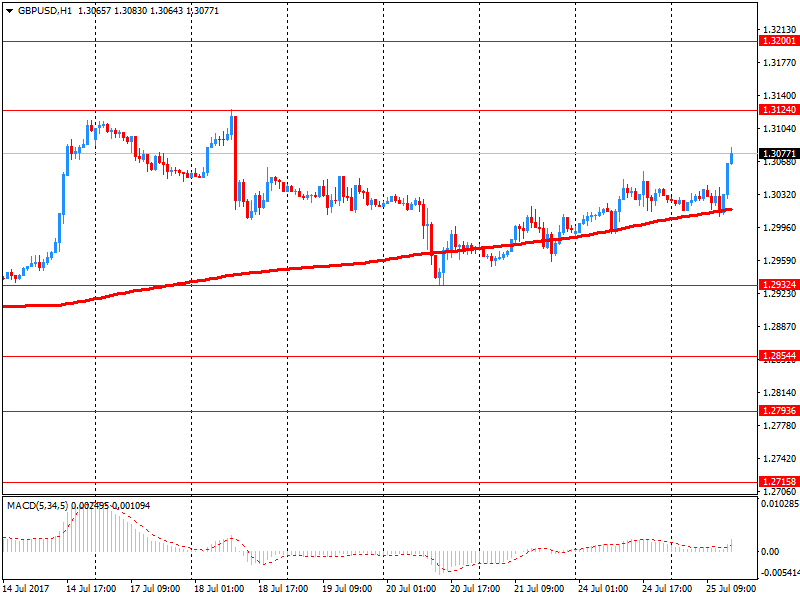Click the 1.32001 red price level label

tap(779, 41)
